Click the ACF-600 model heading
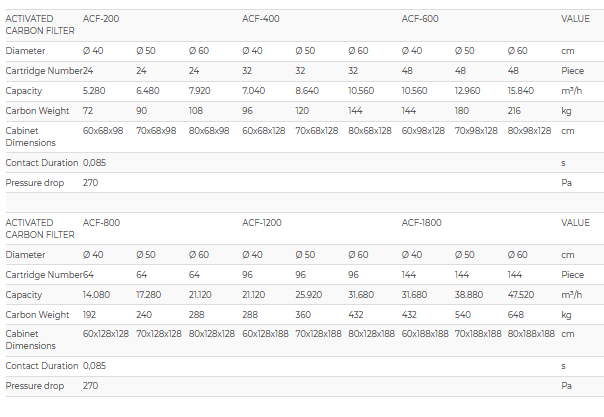 [420, 18]
